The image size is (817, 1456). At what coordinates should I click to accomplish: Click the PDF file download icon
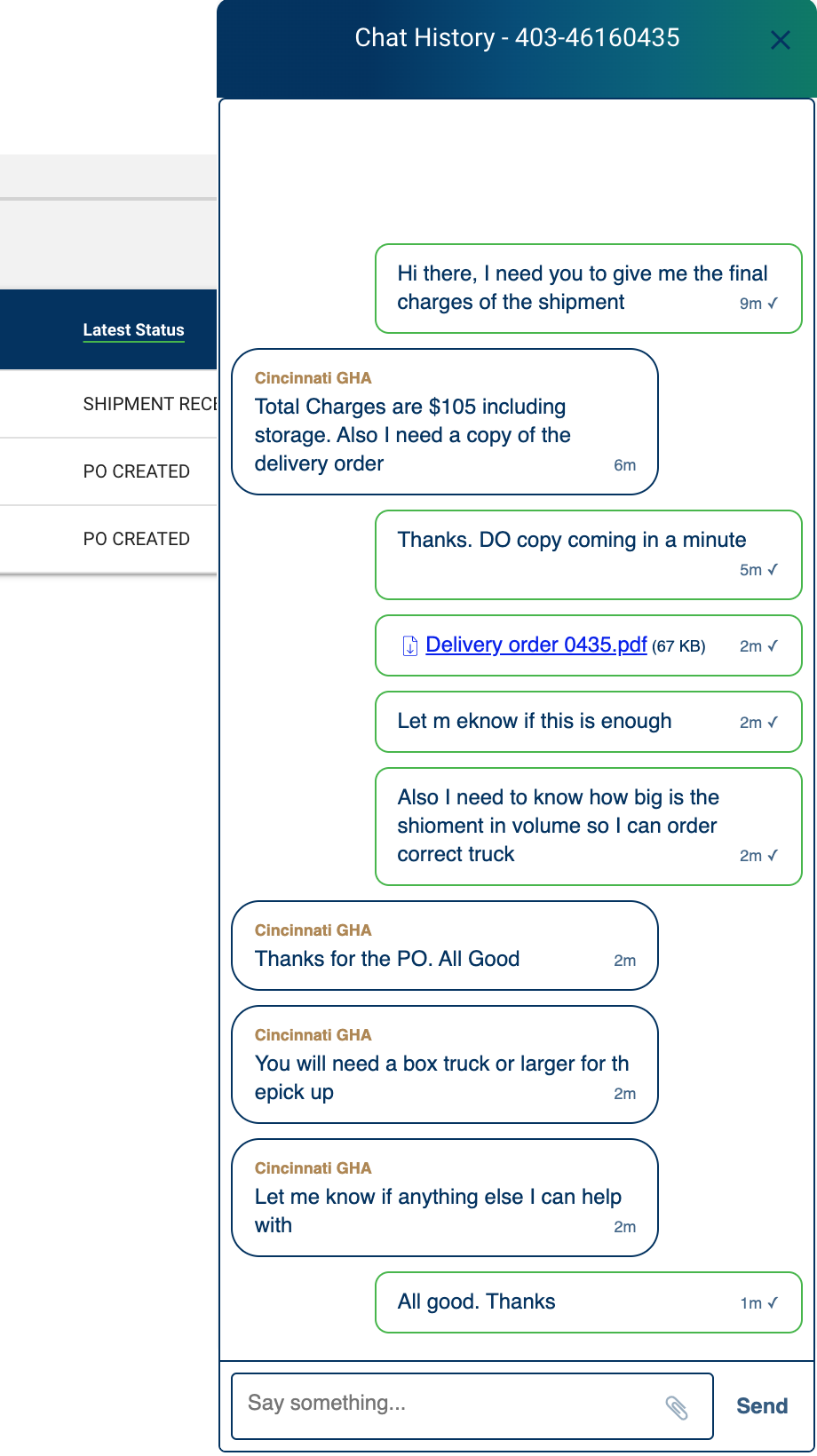coord(410,645)
